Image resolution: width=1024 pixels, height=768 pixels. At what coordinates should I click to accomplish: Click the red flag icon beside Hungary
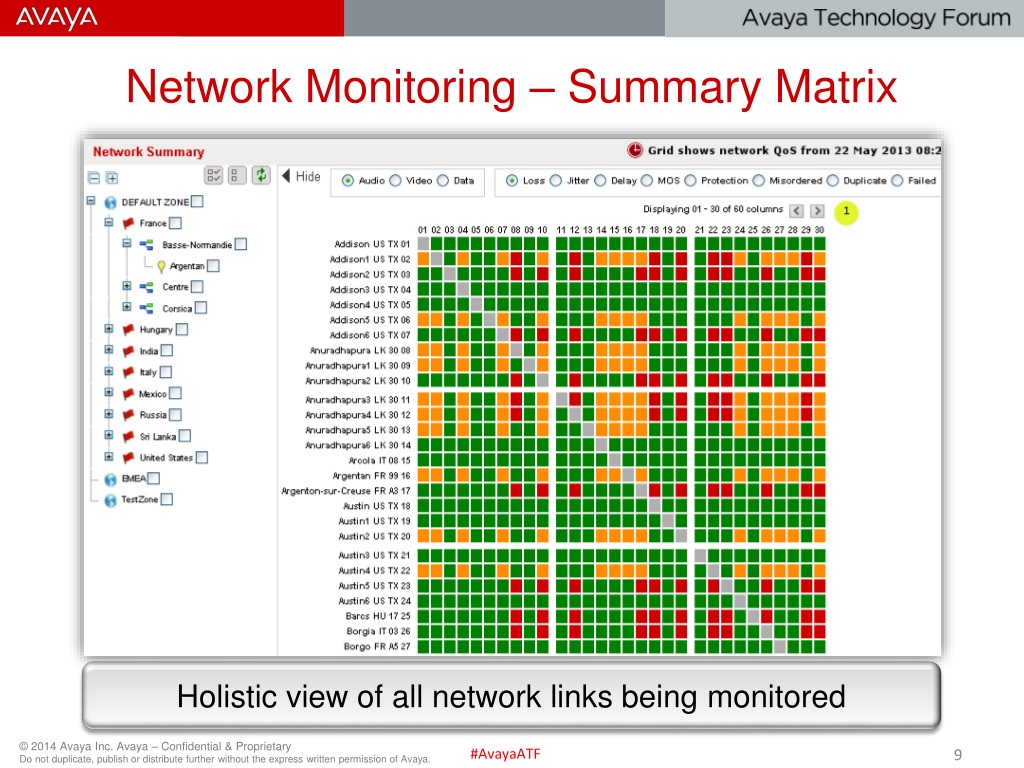(129, 330)
